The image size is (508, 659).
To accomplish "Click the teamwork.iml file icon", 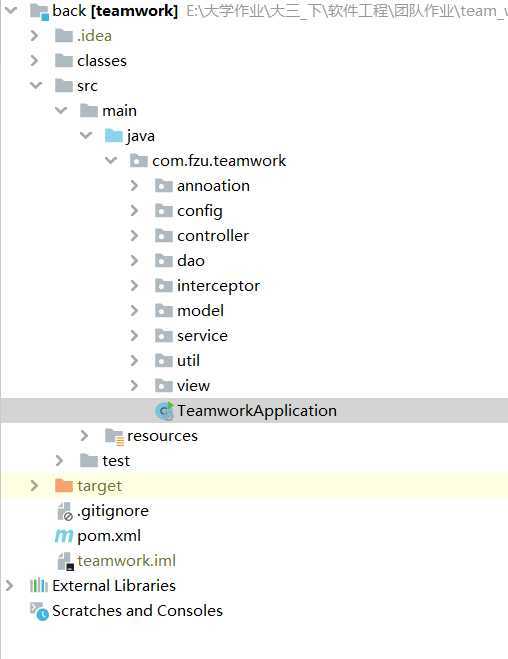I will (66, 561).
